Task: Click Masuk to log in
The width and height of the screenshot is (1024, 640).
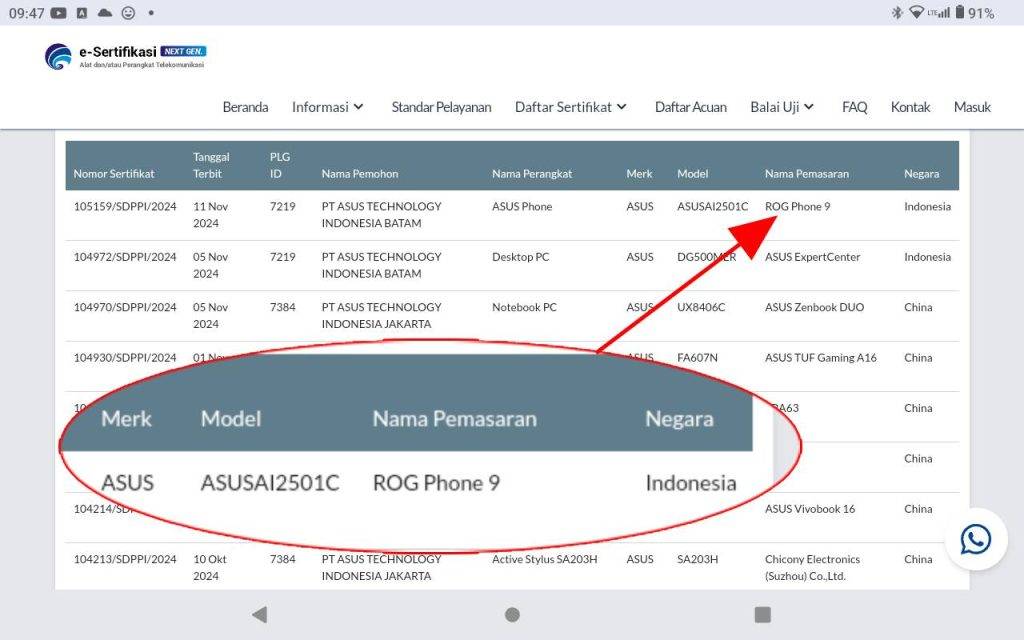Action: [x=972, y=107]
